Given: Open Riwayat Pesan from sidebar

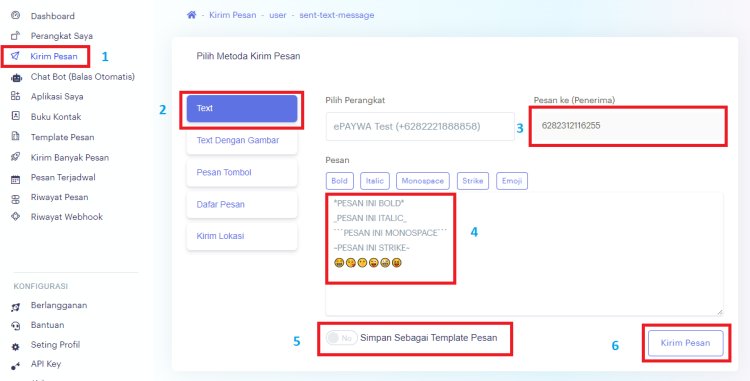Looking at the screenshot, I should tap(59, 197).
